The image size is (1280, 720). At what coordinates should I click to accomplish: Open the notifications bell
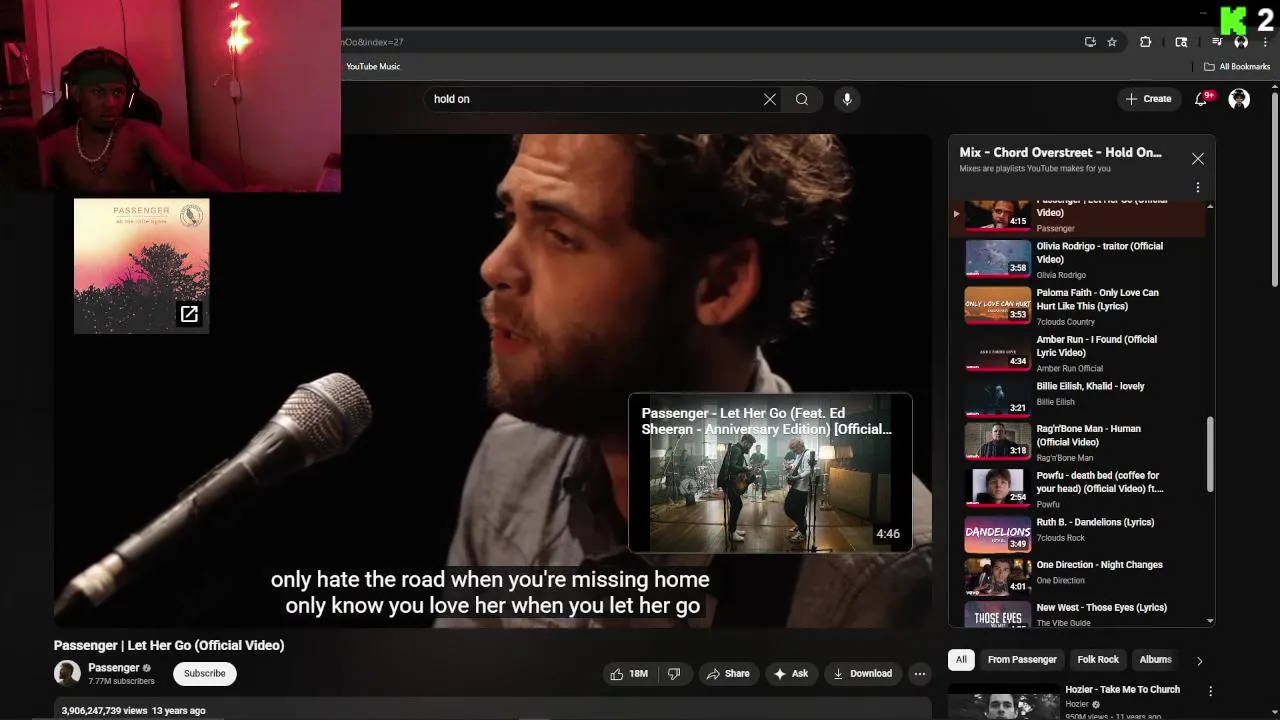click(1202, 98)
